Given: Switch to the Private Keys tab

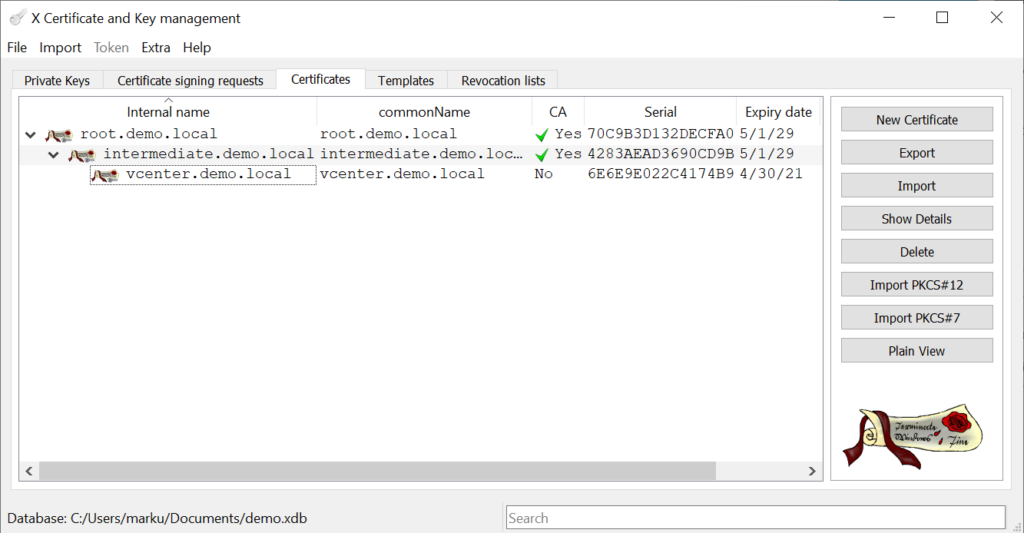Looking at the screenshot, I should tap(57, 80).
